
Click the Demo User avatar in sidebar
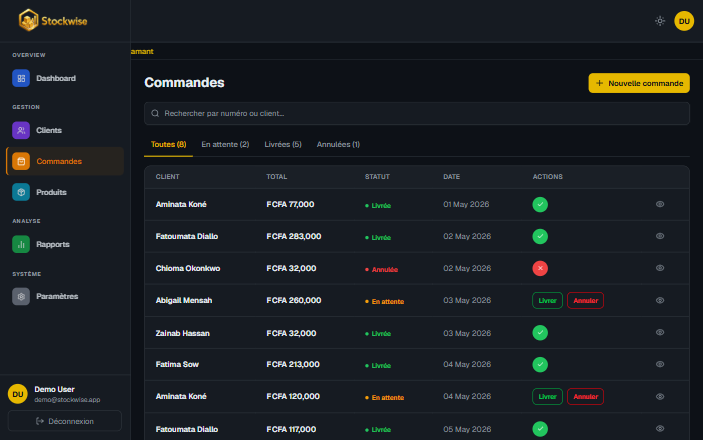click(18, 394)
